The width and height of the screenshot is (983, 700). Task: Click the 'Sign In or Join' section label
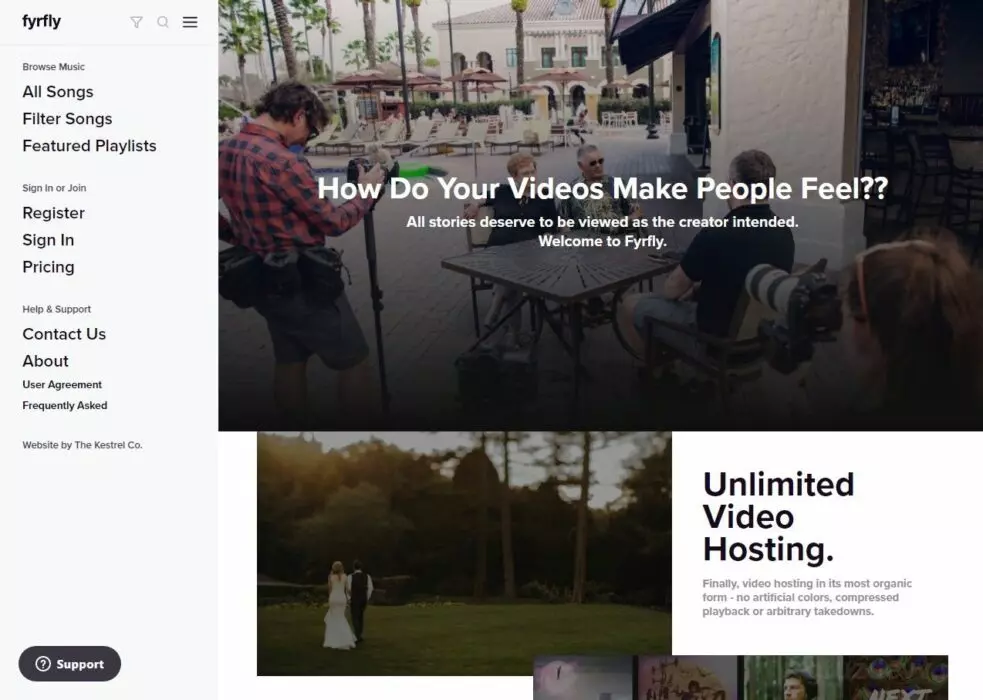click(x=54, y=188)
